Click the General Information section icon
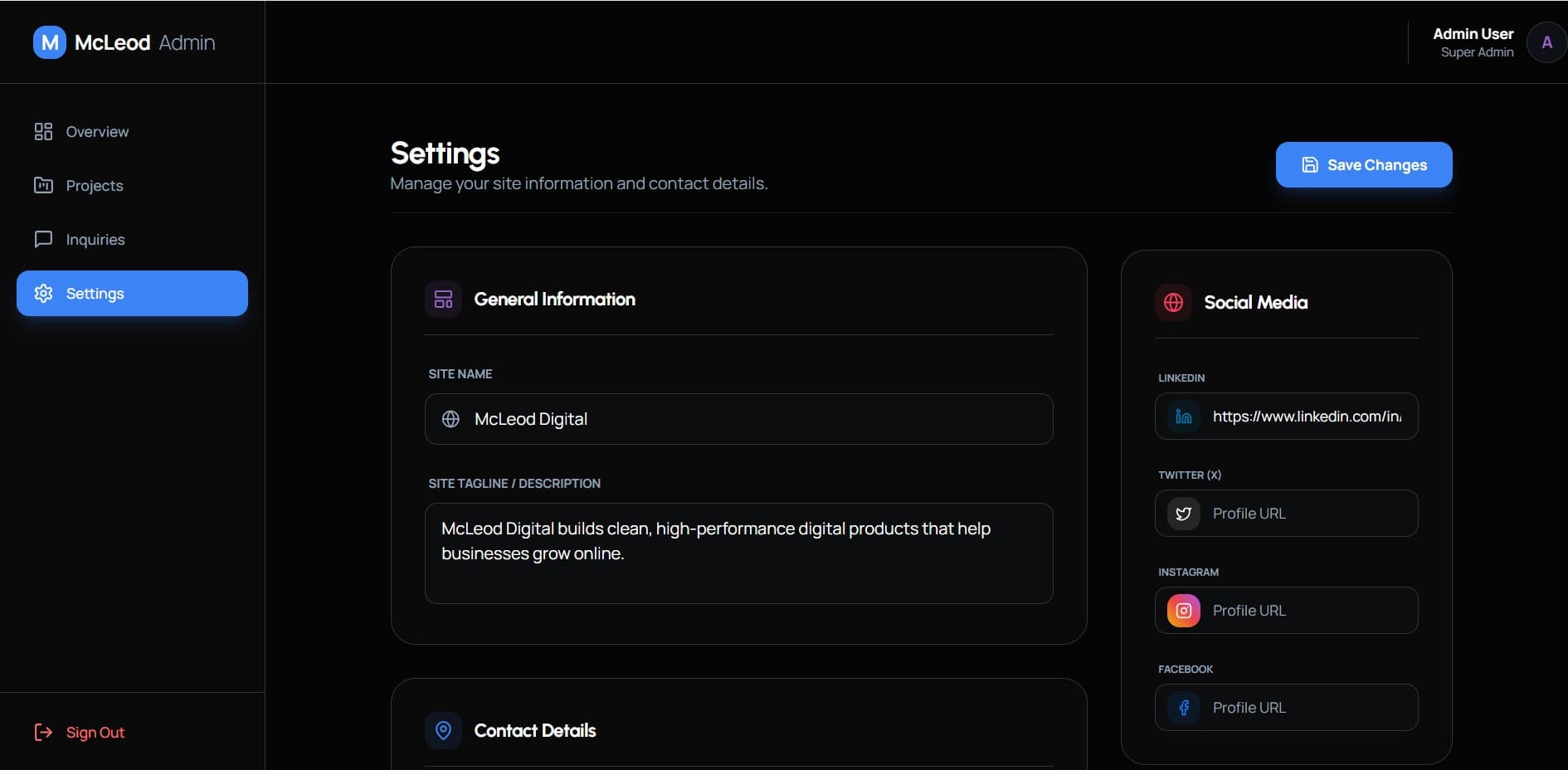This screenshot has height=770, width=1568. coord(443,300)
